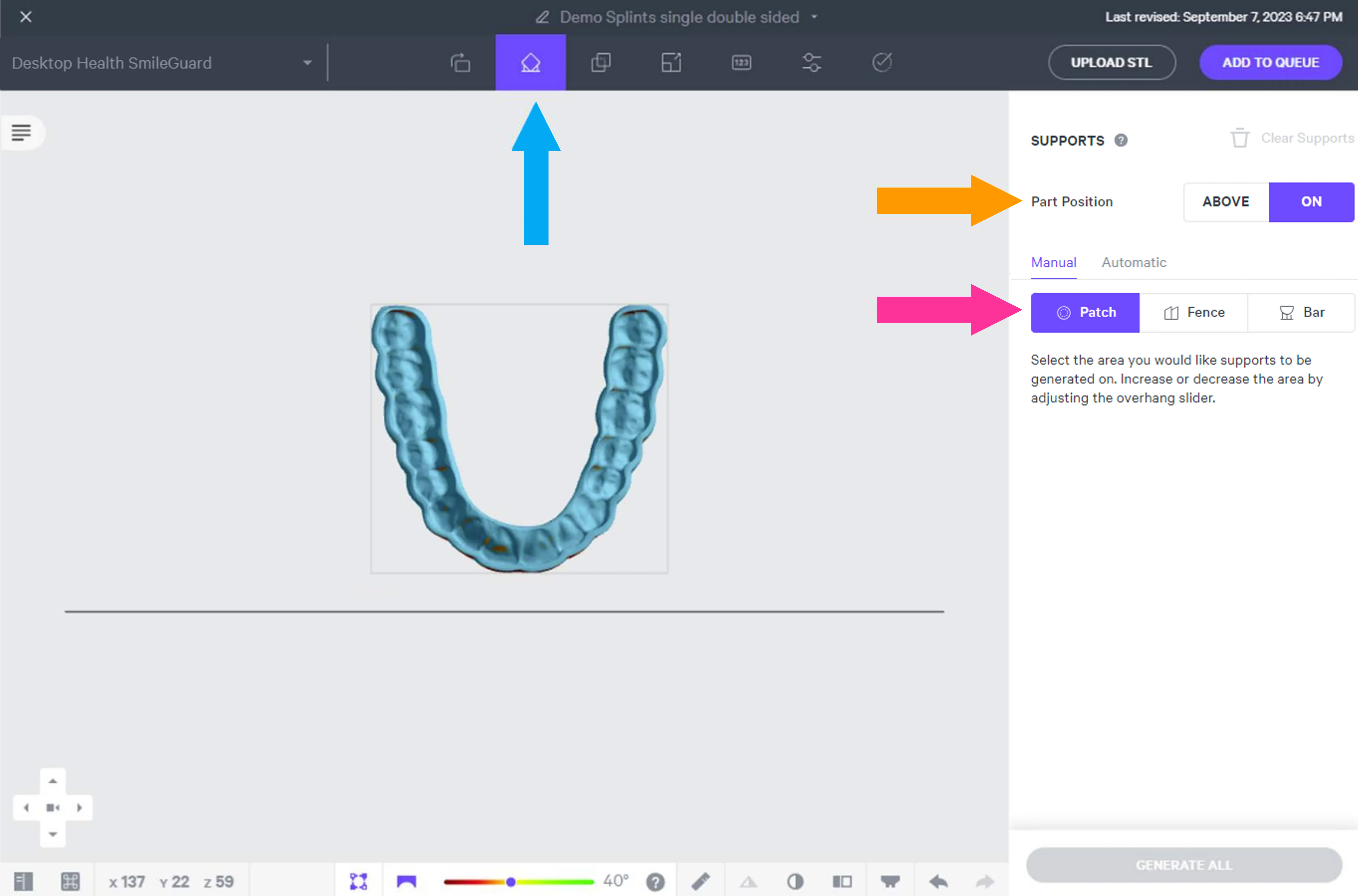Set Part Position to ABOVE
The image size is (1358, 896).
[x=1226, y=202]
